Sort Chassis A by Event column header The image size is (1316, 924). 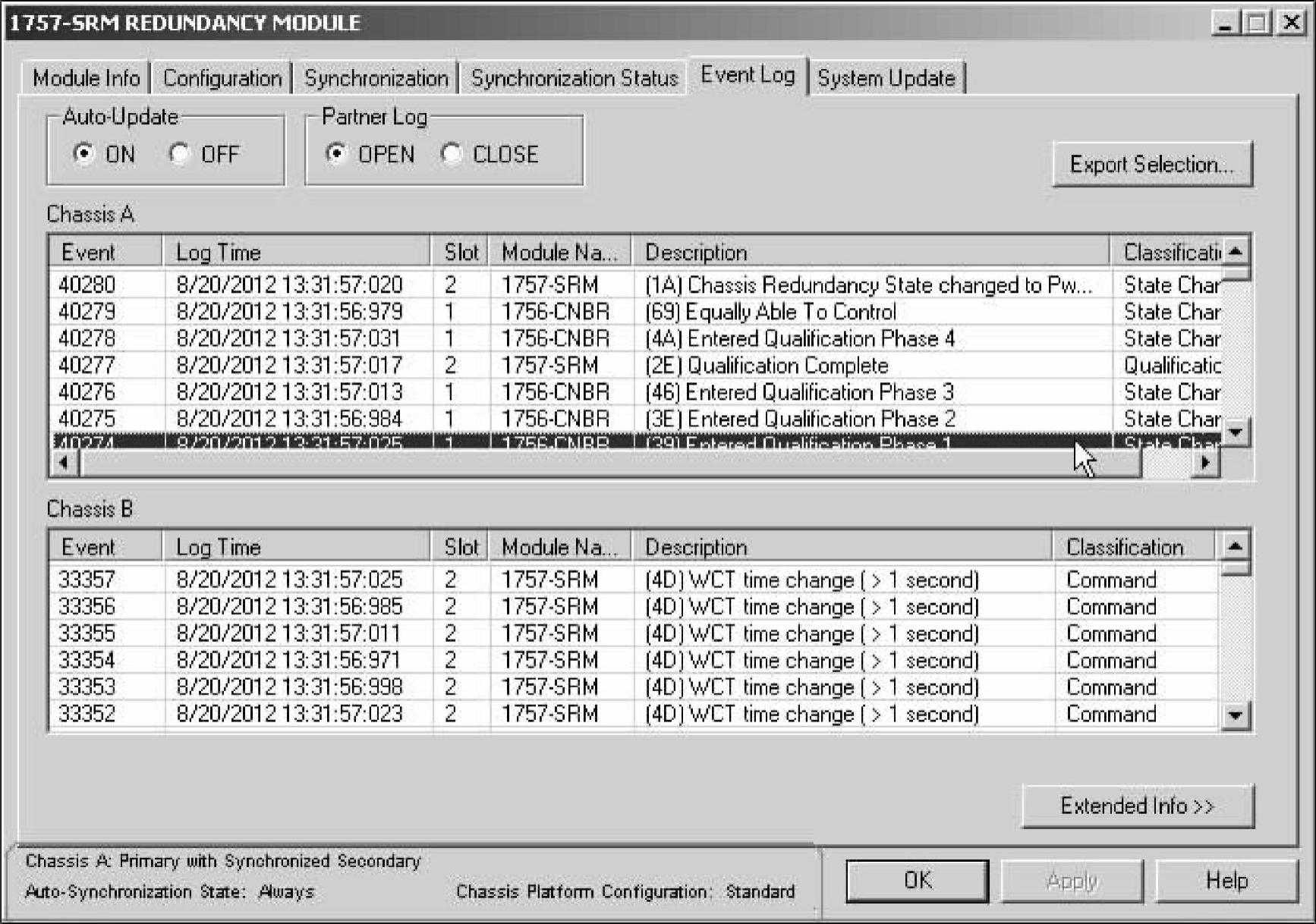[106, 252]
